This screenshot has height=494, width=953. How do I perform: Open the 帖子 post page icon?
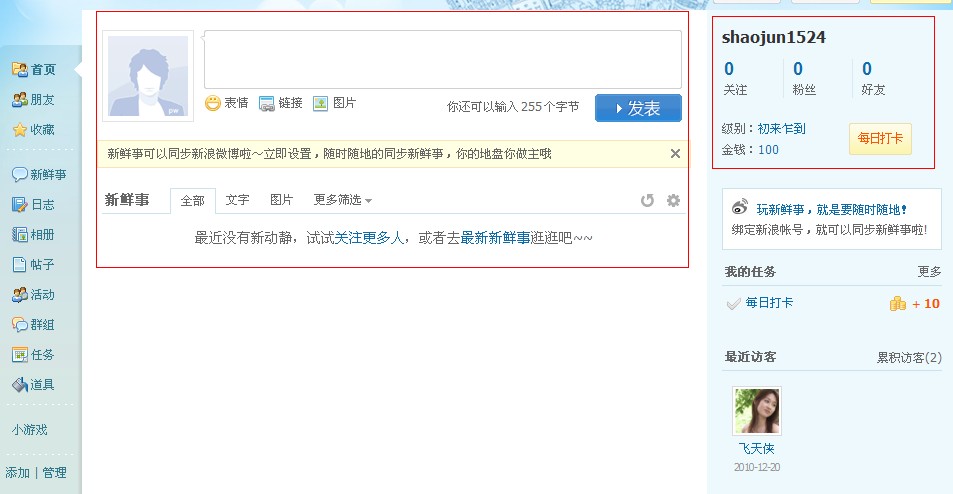[19, 264]
